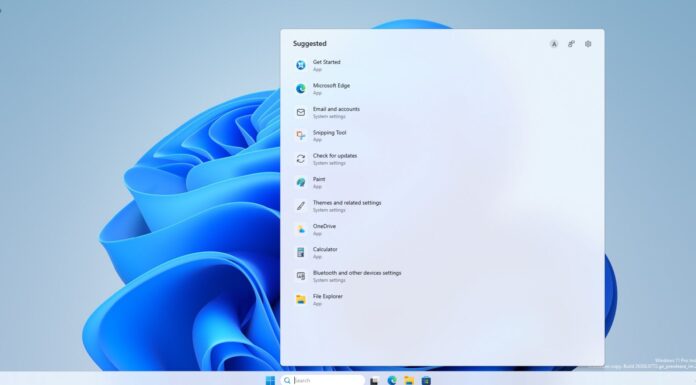Open Task View on the taskbar
696x385 pixels.
(374, 381)
